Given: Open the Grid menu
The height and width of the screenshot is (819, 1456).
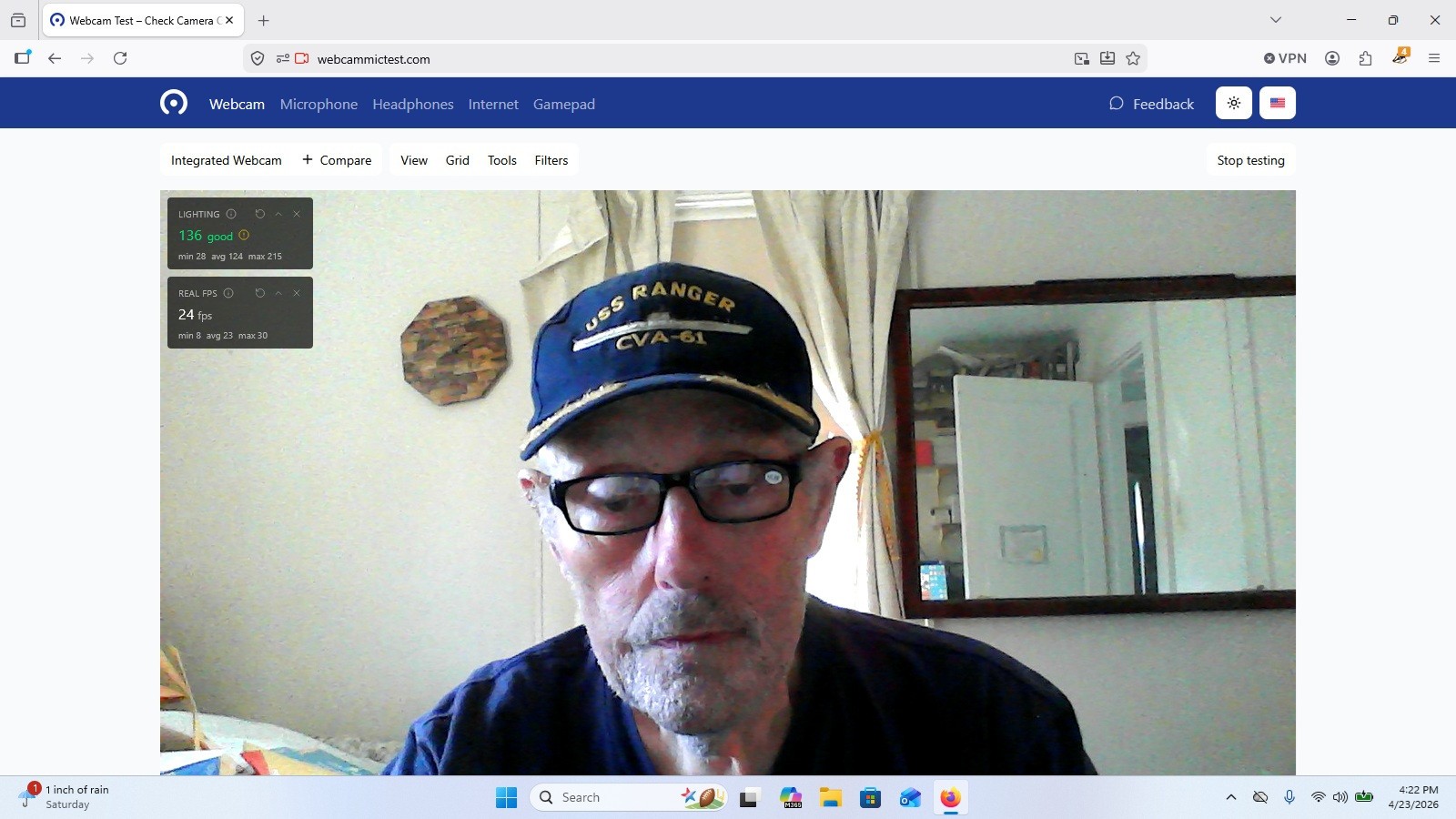Looking at the screenshot, I should pyautogui.click(x=458, y=160).
